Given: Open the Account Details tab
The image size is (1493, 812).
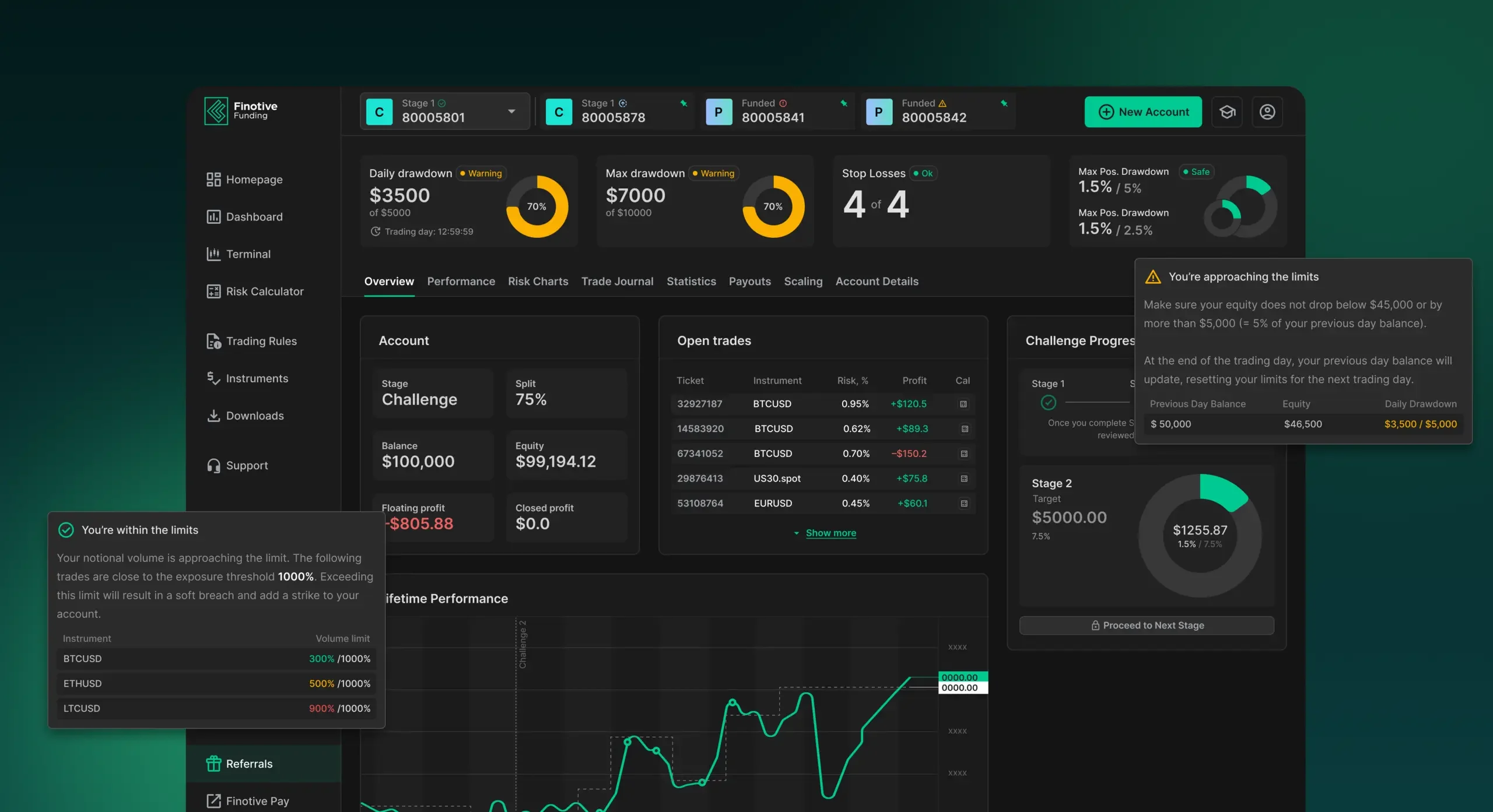Looking at the screenshot, I should [x=877, y=282].
